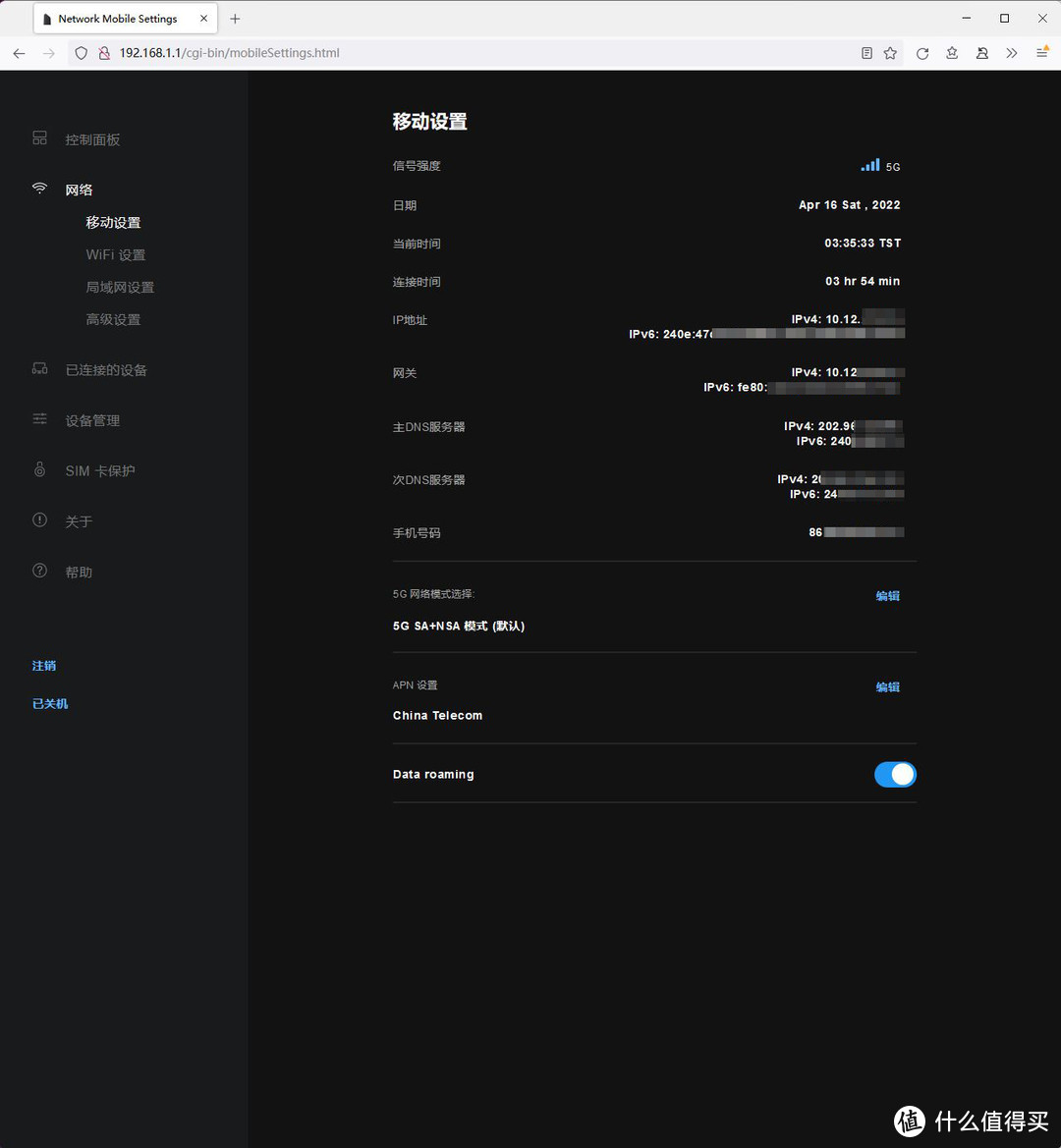
Task: Click the 5G SA+NSA 模式 (默认) text
Action: coord(459,626)
